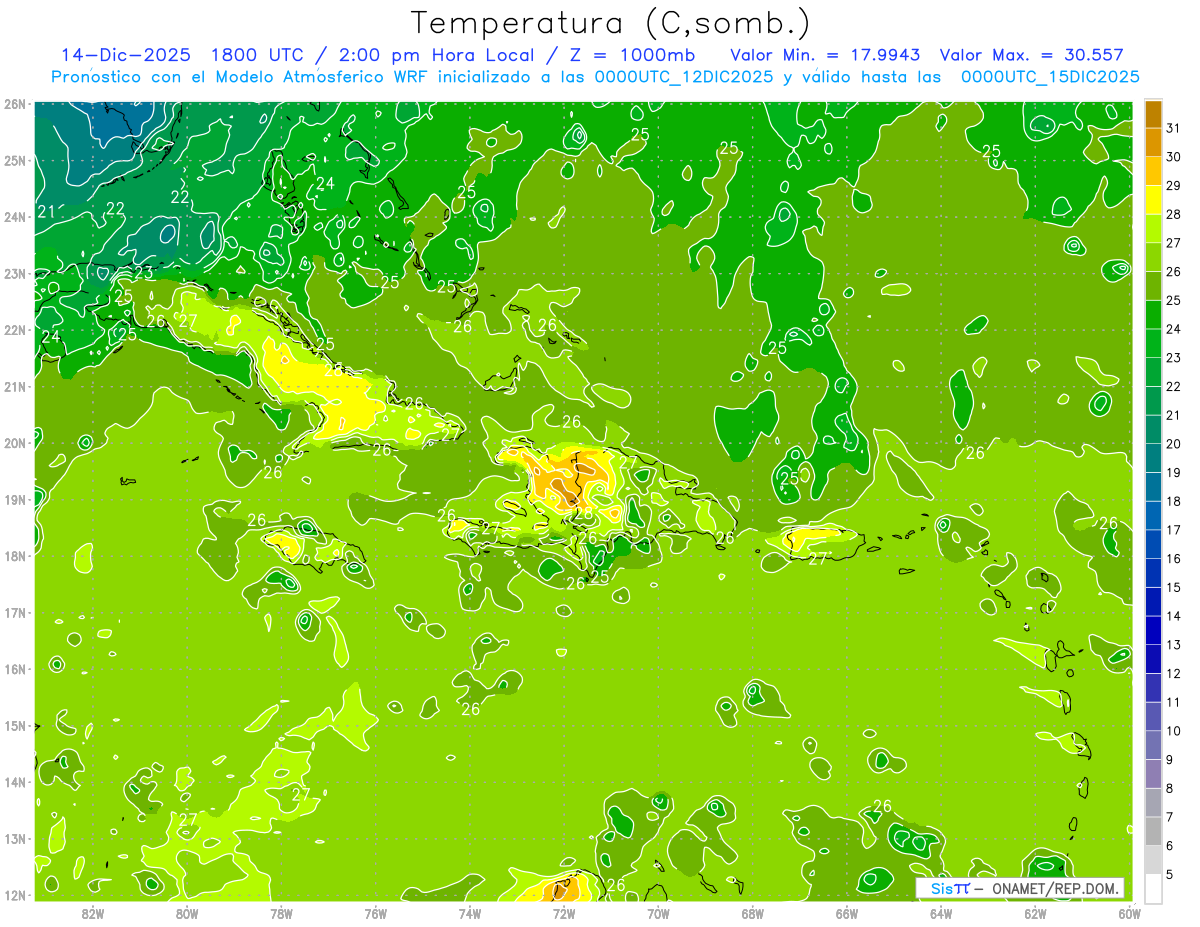Click the '22N' latitude axis label
Viewport: 1200px width, 927px height.
[x=15, y=330]
